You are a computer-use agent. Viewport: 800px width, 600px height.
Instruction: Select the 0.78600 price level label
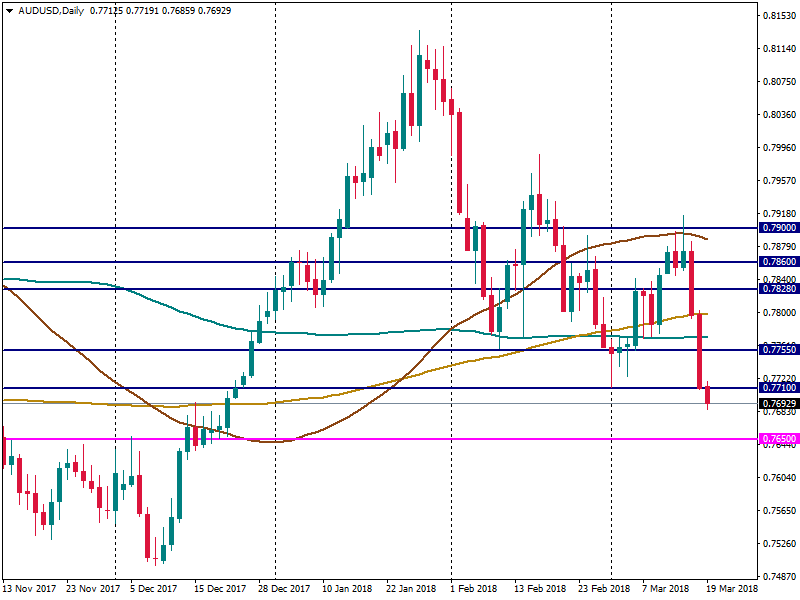(x=778, y=262)
